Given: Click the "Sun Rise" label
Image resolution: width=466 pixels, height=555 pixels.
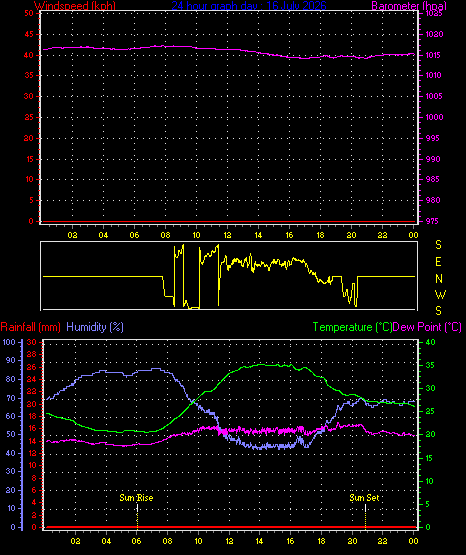Looking at the screenshot, I should click(x=136, y=498).
